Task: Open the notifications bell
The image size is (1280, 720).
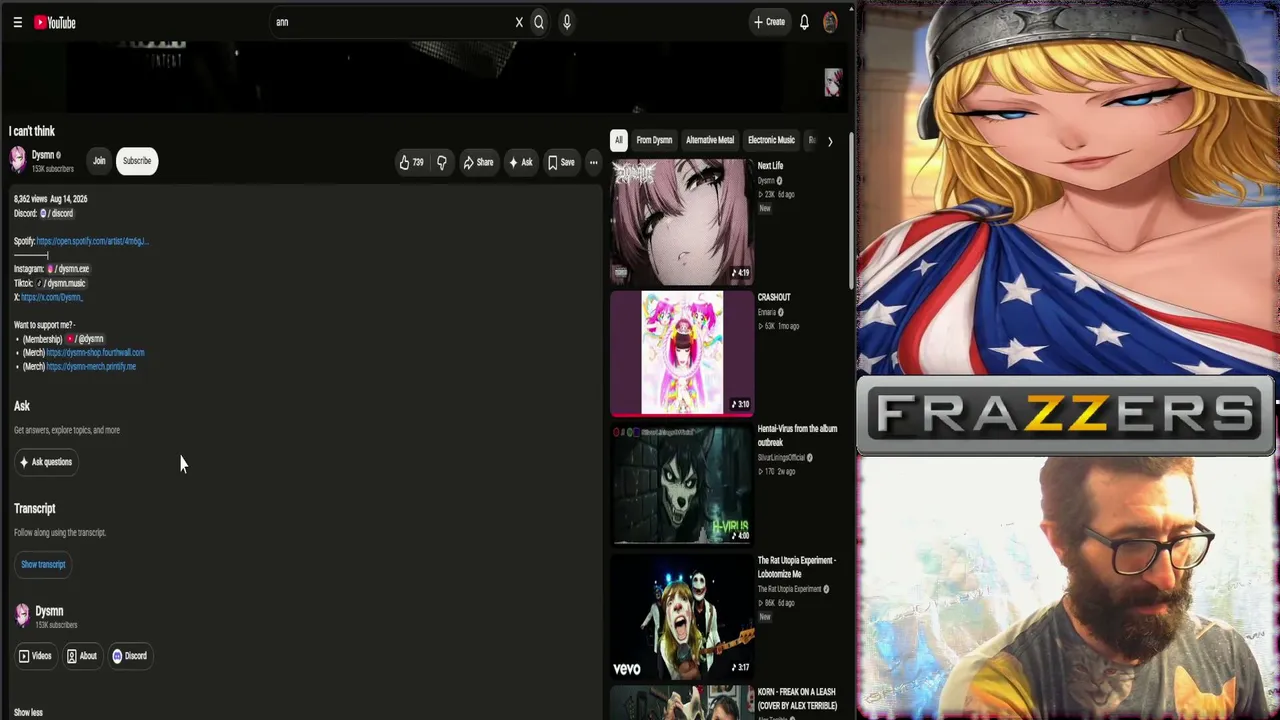Action: [x=804, y=22]
